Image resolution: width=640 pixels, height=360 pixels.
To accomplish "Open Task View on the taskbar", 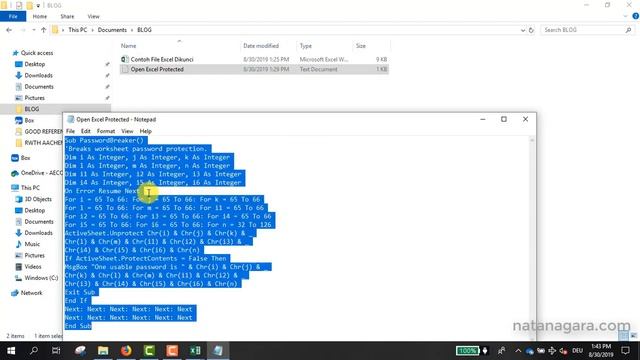I will (x=56, y=351).
